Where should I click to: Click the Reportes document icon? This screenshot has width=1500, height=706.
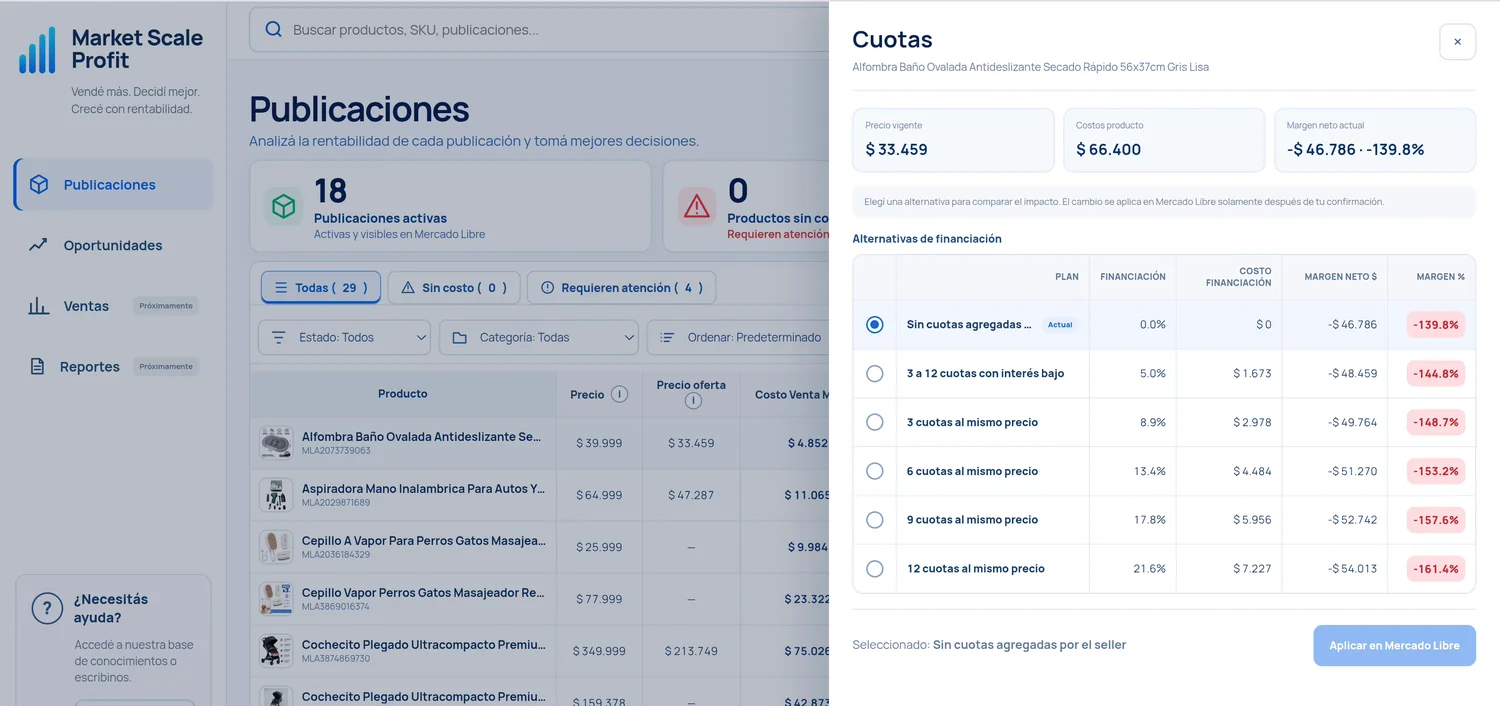pyautogui.click(x=37, y=367)
